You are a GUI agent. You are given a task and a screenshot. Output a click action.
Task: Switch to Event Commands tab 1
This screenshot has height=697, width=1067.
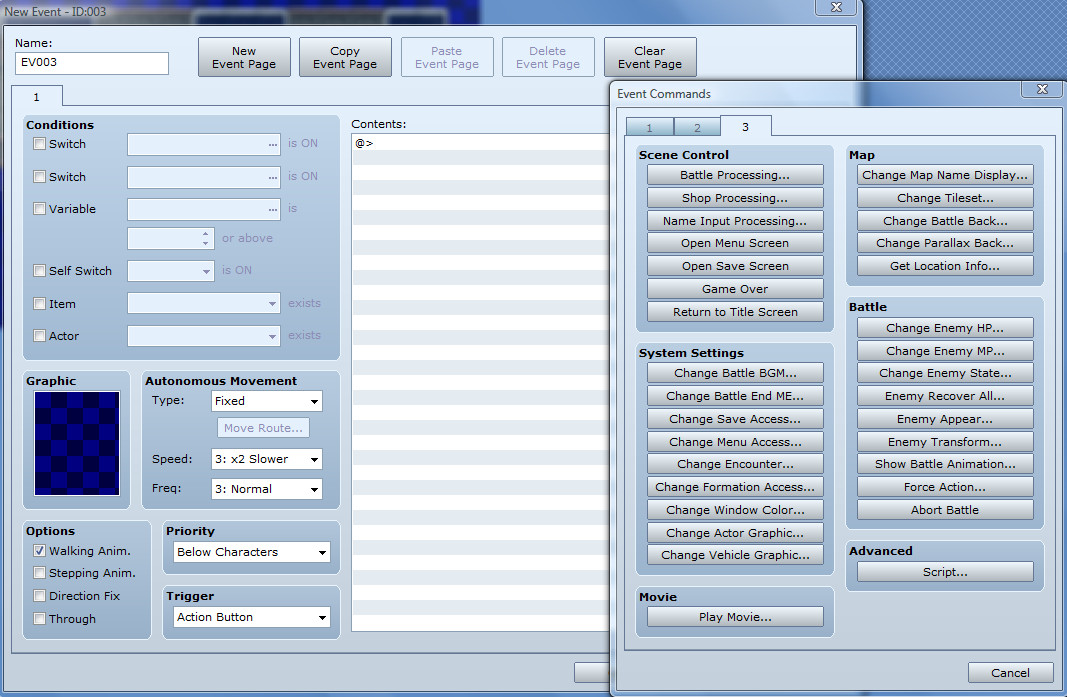649,127
